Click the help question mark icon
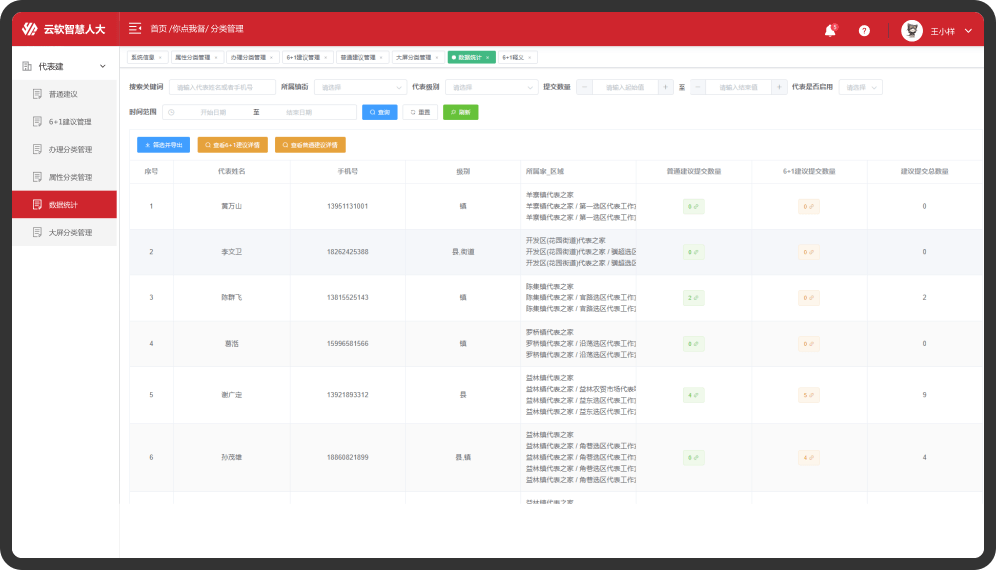This screenshot has width=996, height=570. [x=864, y=31]
